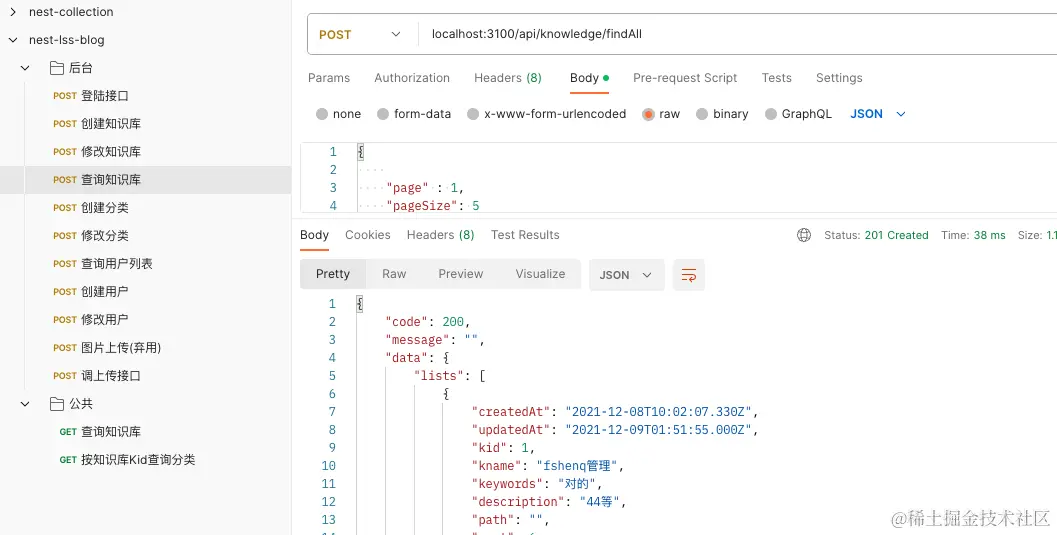1057x535 pixels.
Task: Open the request Settings tab
Action: 839,77
